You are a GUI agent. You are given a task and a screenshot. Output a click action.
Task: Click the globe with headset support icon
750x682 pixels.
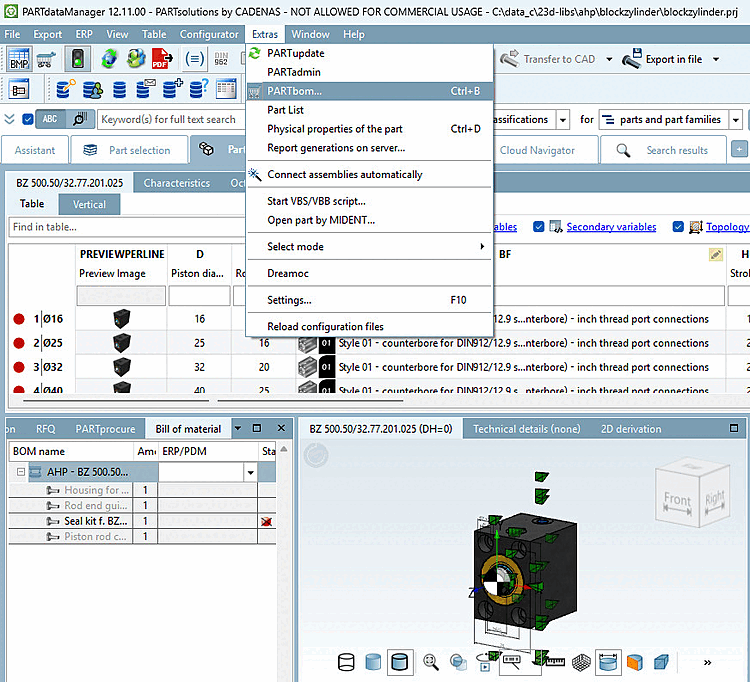click(x=136, y=59)
